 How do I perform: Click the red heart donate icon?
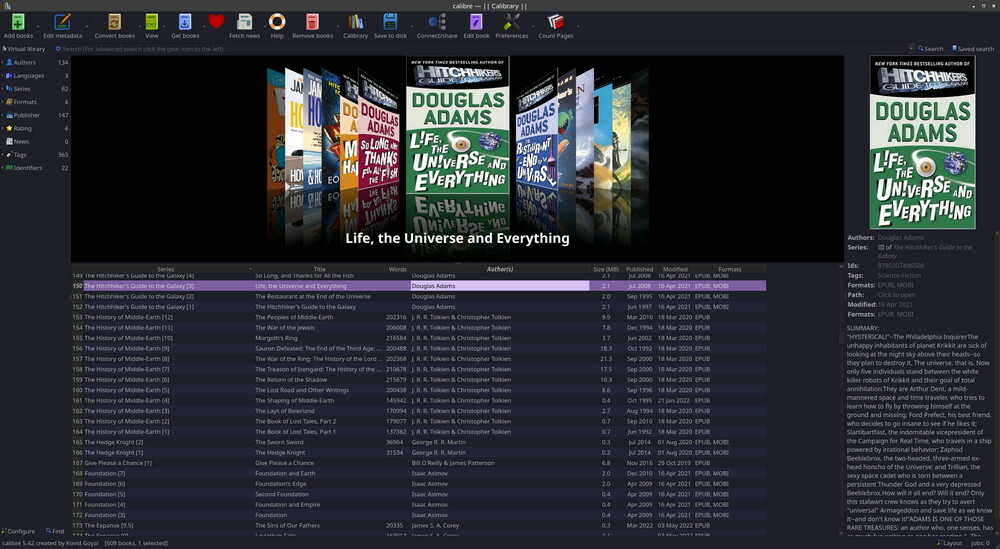tap(216, 22)
